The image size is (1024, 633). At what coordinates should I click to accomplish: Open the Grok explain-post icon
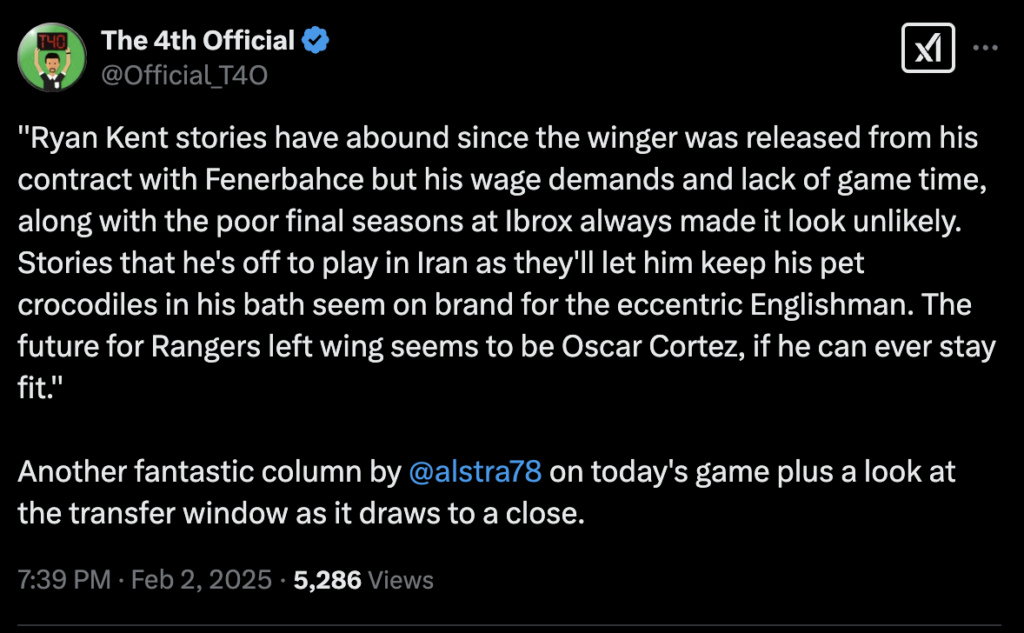click(x=921, y=48)
